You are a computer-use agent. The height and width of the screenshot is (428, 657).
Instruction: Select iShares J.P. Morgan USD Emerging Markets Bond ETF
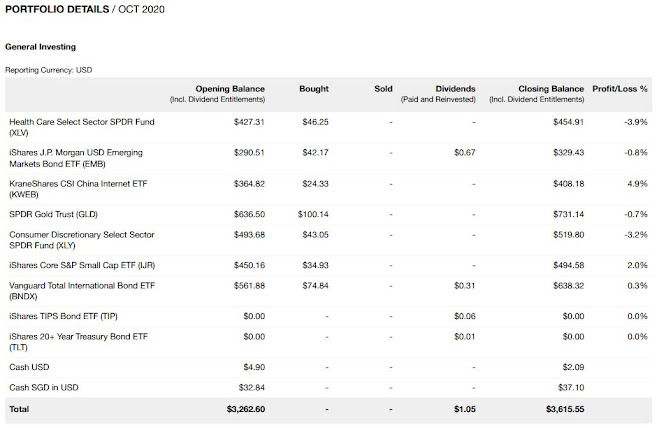click(76, 158)
